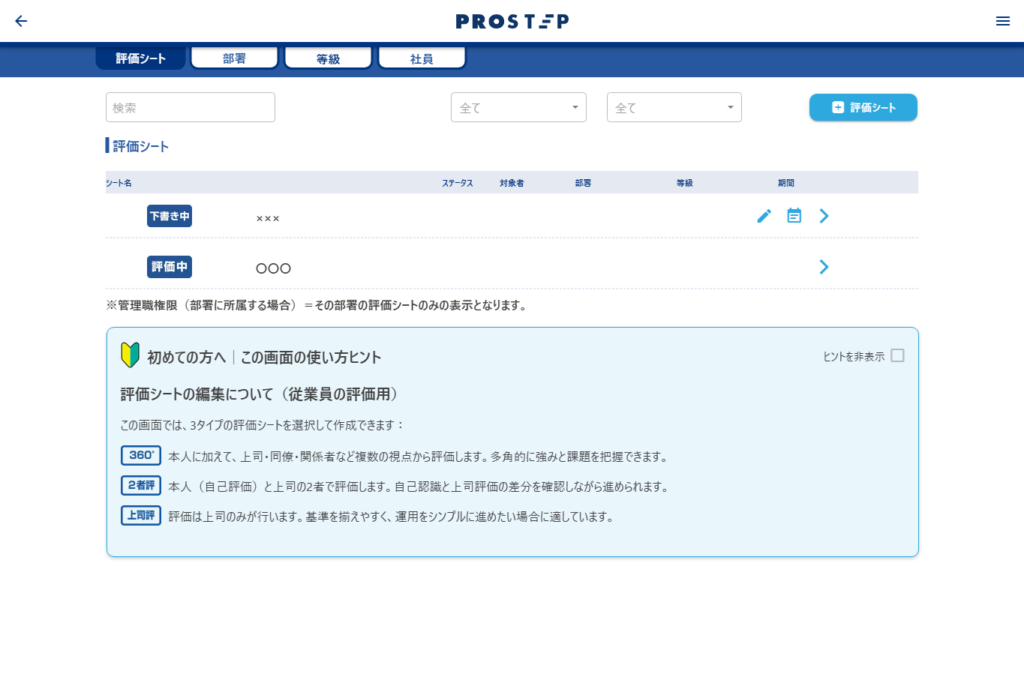Open the hamburger menu
Viewport: 1024px width, 689px height.
coord(1002,21)
